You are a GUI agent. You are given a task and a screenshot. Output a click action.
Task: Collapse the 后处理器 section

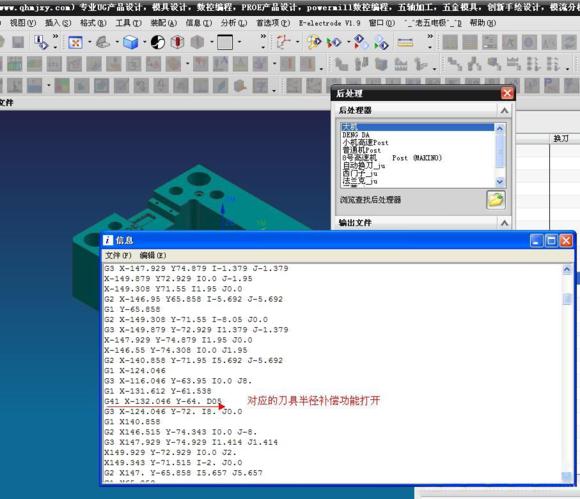coord(504,110)
